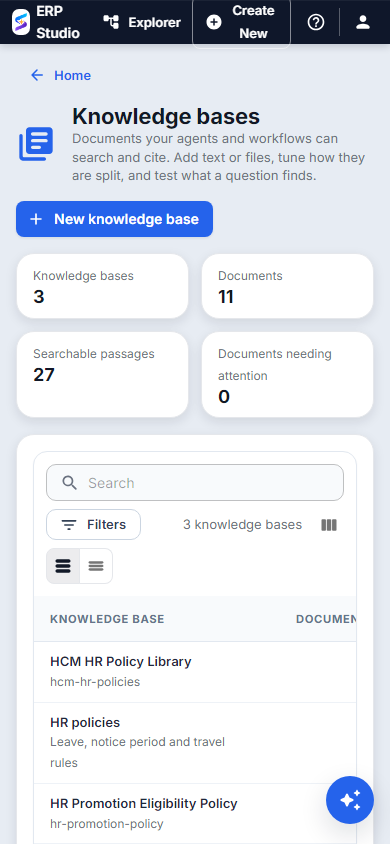Click the hcm-hr-policies slug text
This screenshot has width=390, height=844.
click(x=95, y=682)
